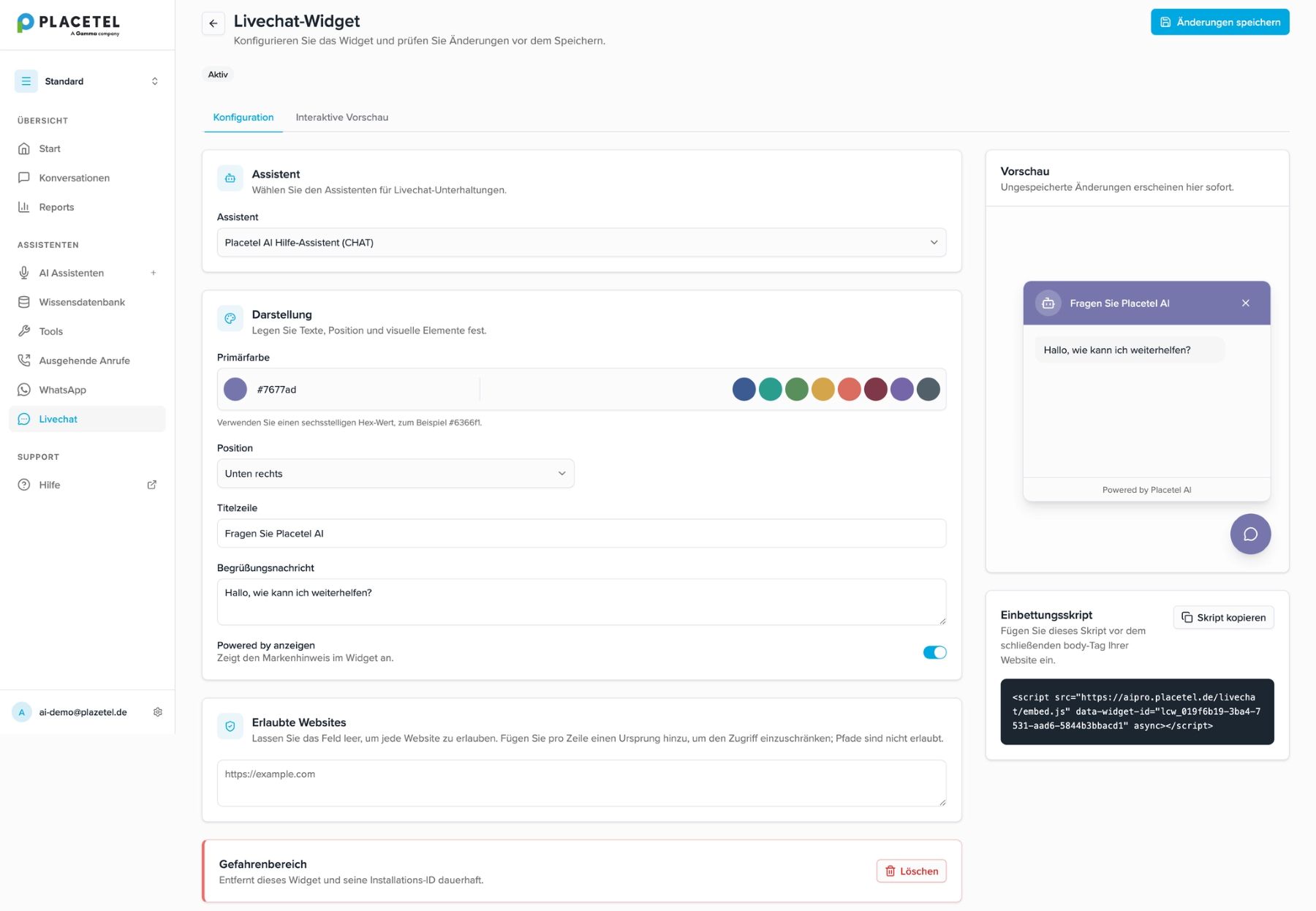
Task: Click the Titelzeile input field
Action: (x=582, y=534)
